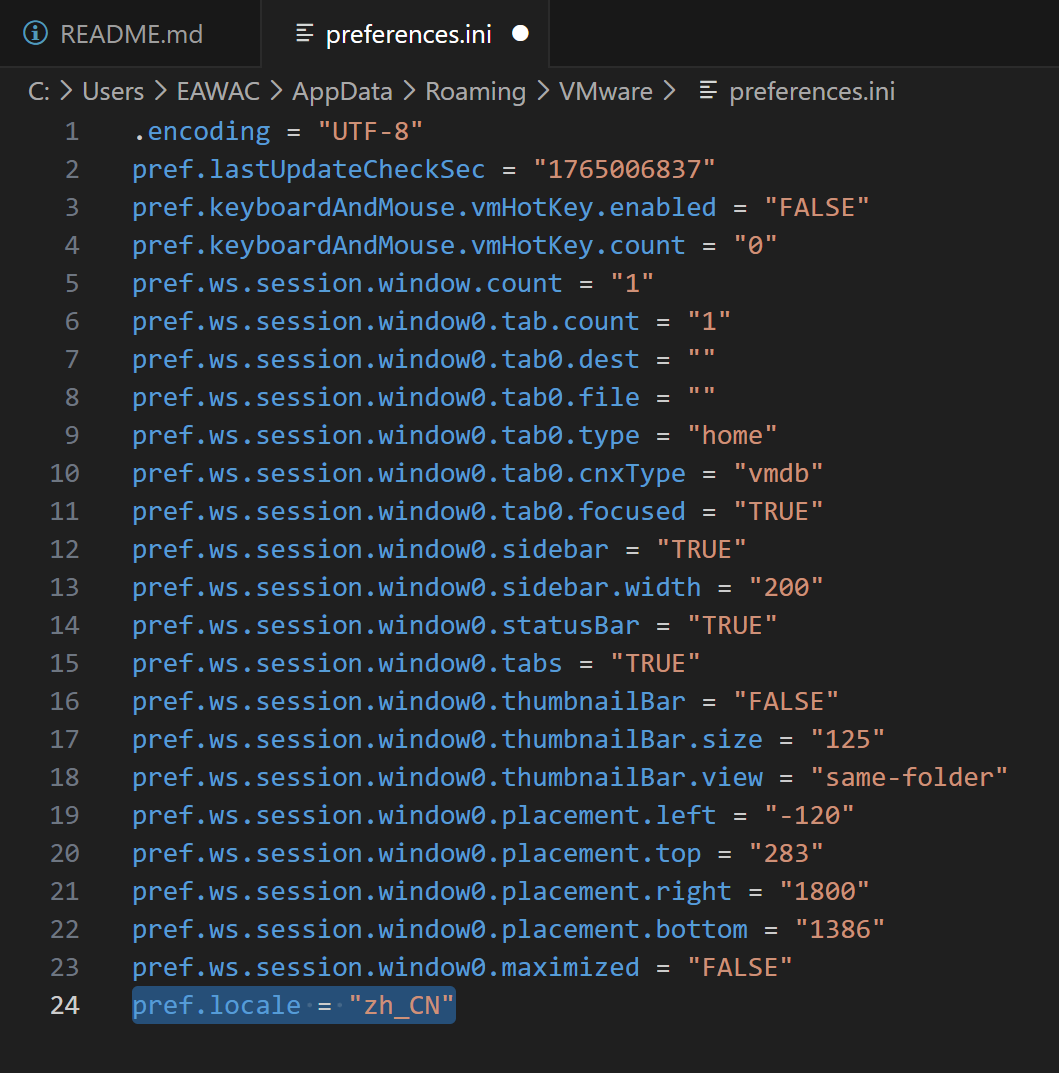Click line number 24 in the gutter
Image resolution: width=1059 pixels, height=1073 pixels.
coord(64,1005)
